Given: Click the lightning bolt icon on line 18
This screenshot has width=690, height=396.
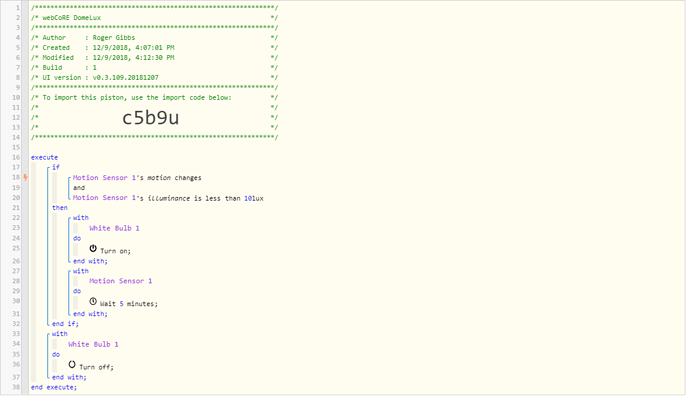Looking at the screenshot, I should click(x=26, y=177).
